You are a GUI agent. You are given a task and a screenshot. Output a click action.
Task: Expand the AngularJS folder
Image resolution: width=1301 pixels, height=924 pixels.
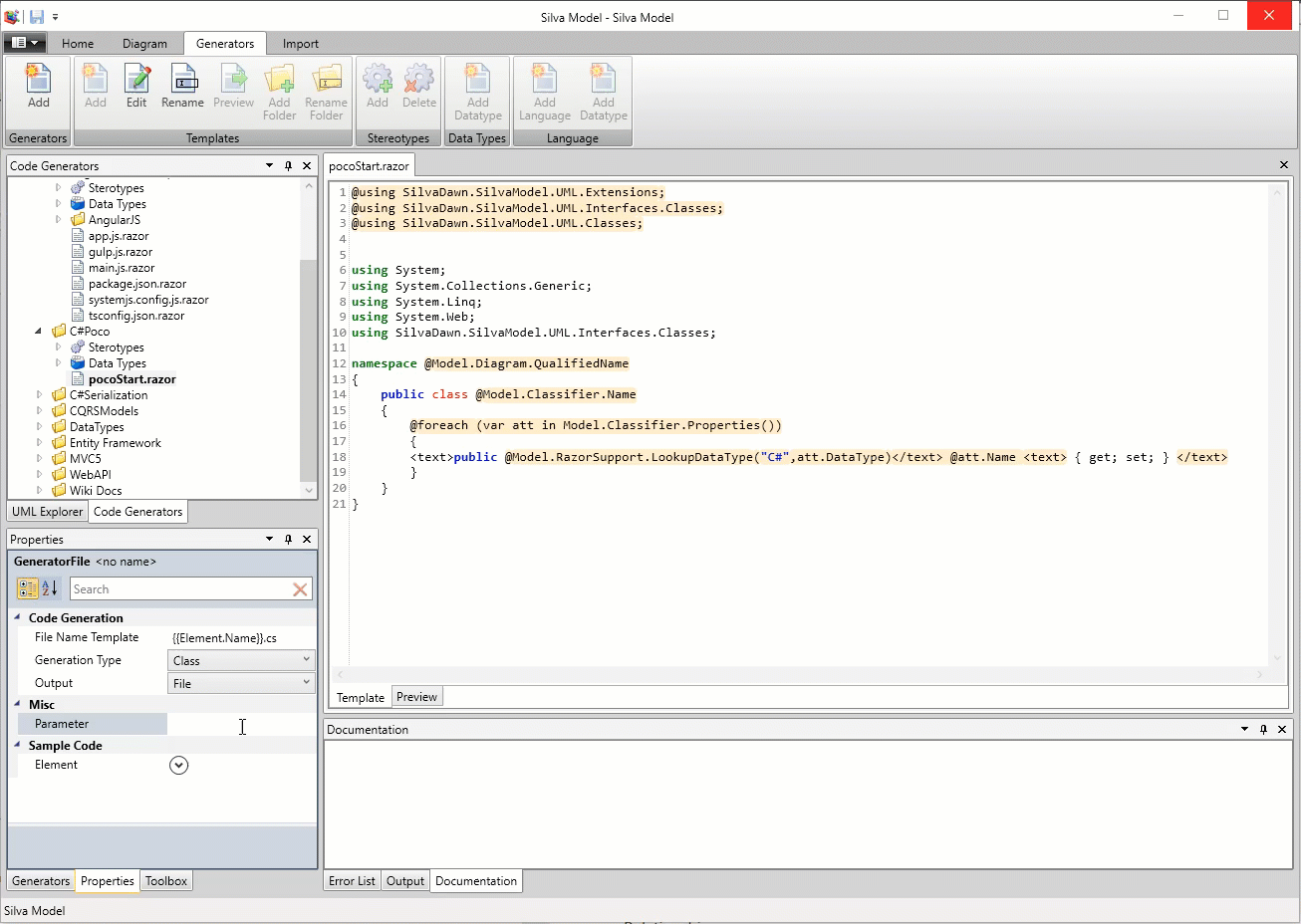(58, 220)
